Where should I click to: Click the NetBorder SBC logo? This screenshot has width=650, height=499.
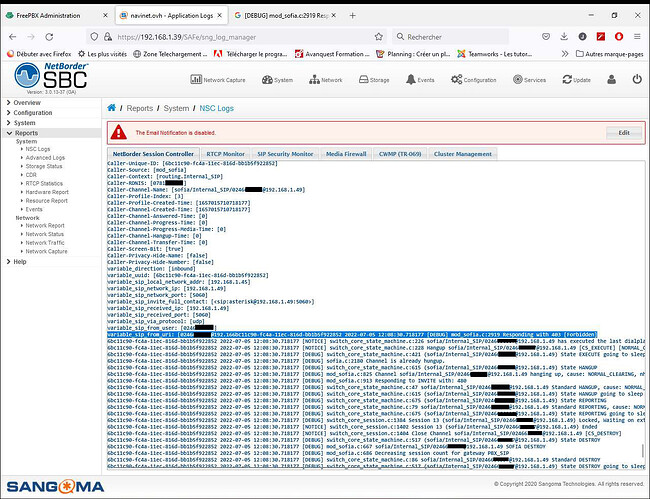(51, 76)
